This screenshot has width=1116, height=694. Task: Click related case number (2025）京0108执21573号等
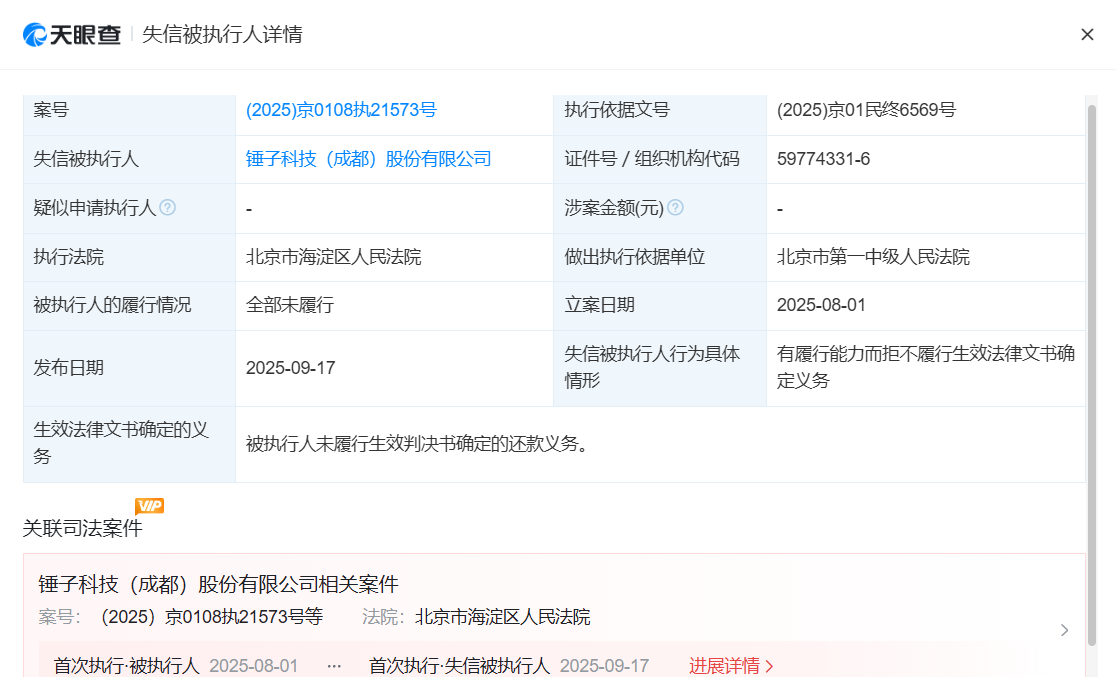click(x=212, y=616)
